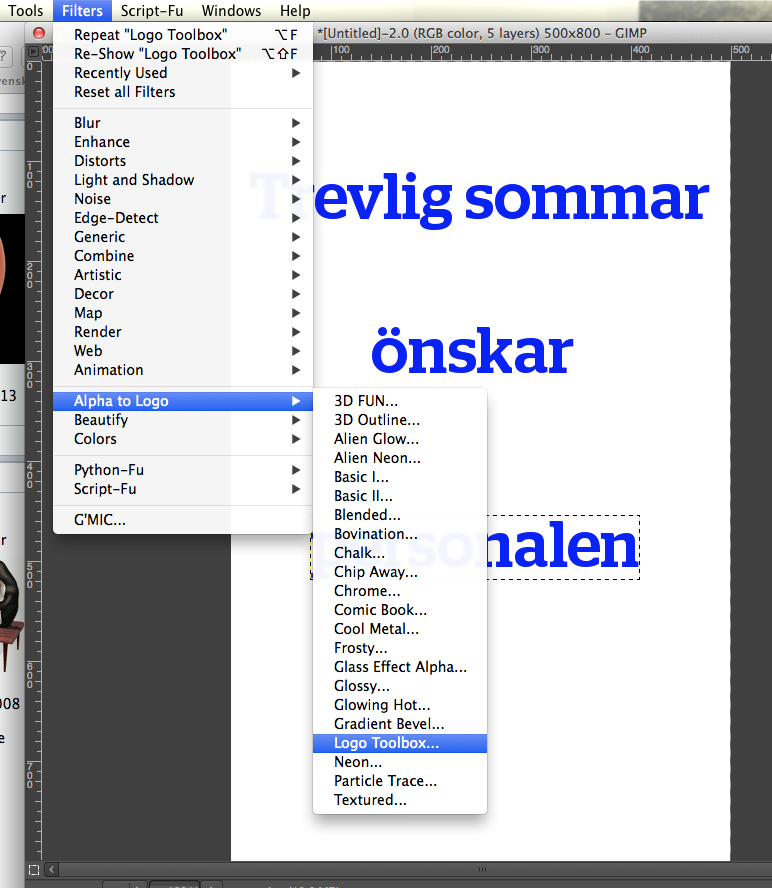Screen dimensions: 772x888
Task: Toggle Quick Mask in the bottom-left corner
Action: pos(34,870)
